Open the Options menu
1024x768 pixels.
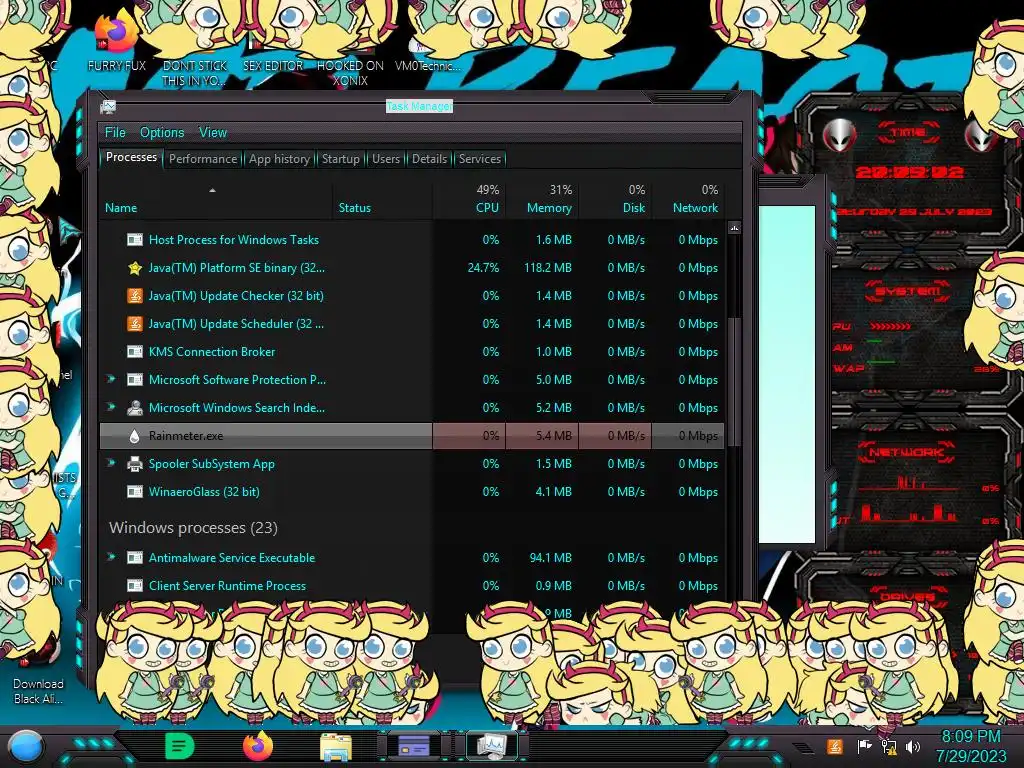[162, 133]
